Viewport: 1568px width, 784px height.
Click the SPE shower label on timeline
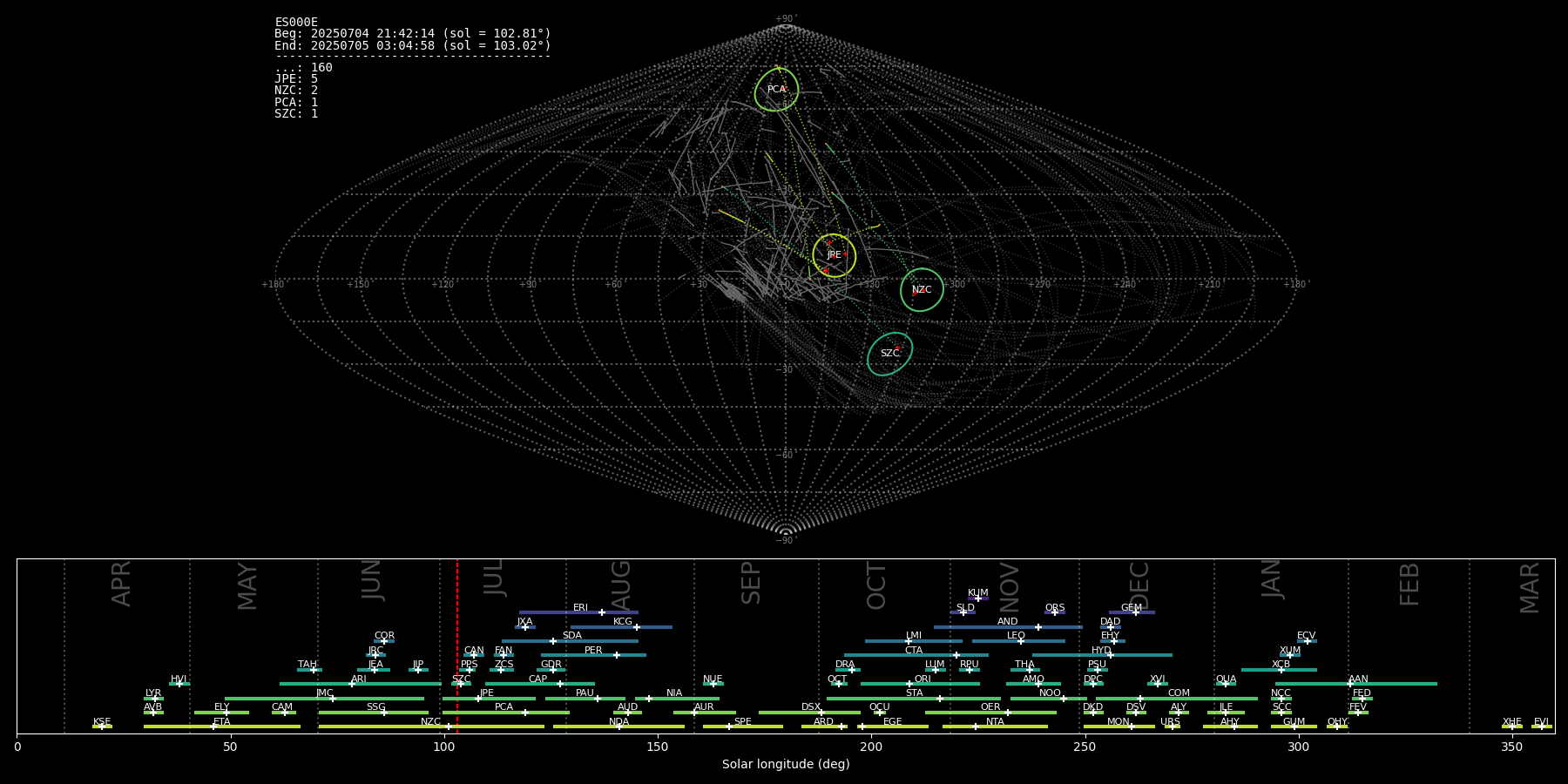tap(743, 722)
